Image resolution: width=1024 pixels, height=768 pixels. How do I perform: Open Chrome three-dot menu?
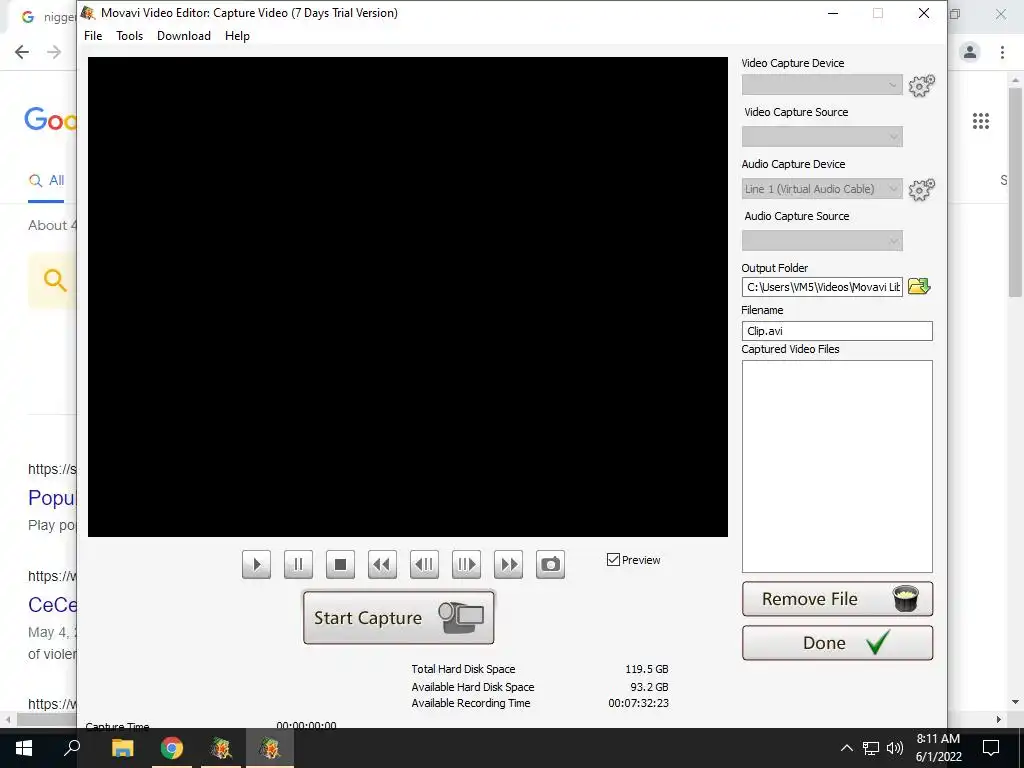(1002, 52)
